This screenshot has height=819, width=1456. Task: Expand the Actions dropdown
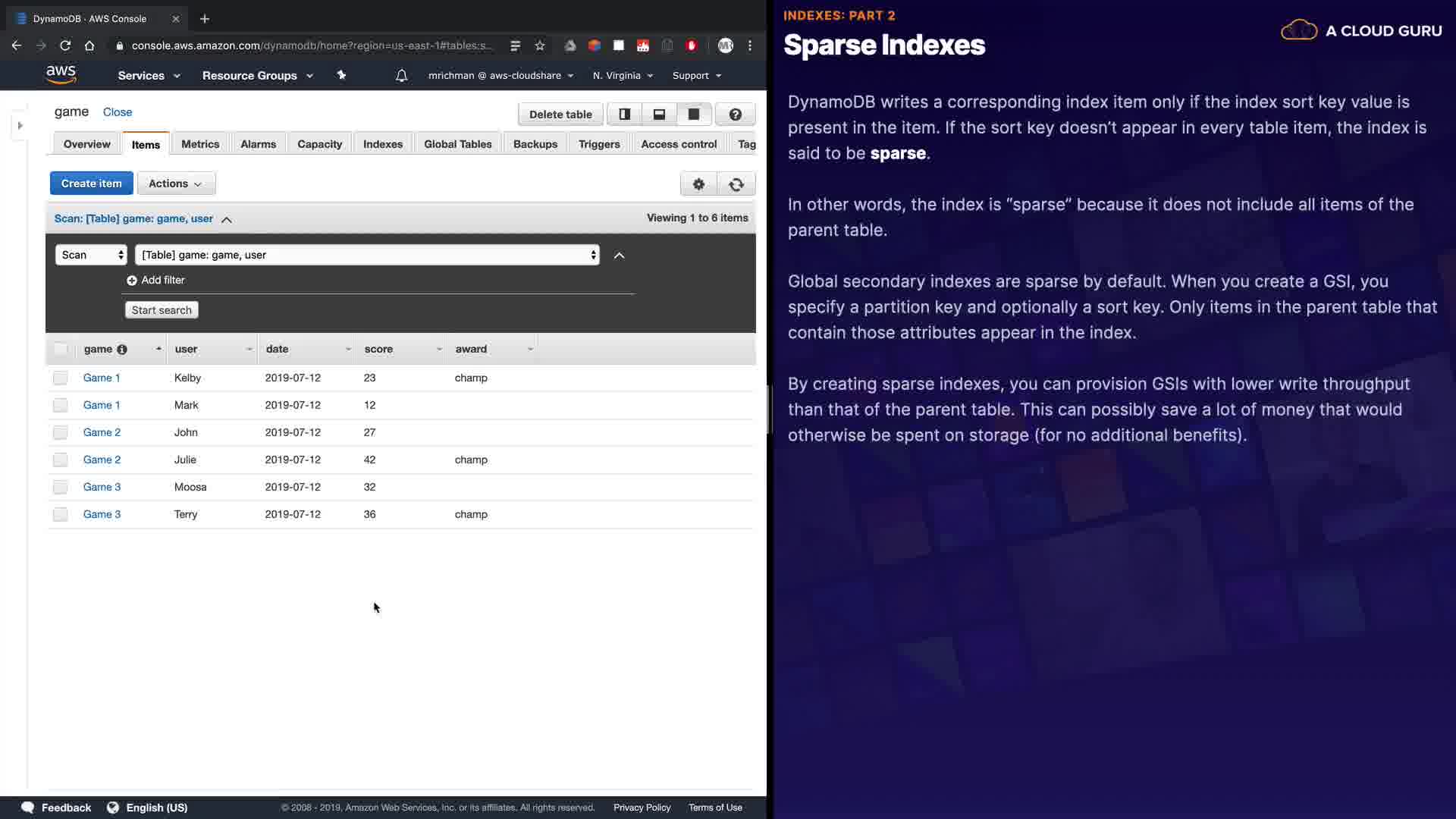(176, 184)
